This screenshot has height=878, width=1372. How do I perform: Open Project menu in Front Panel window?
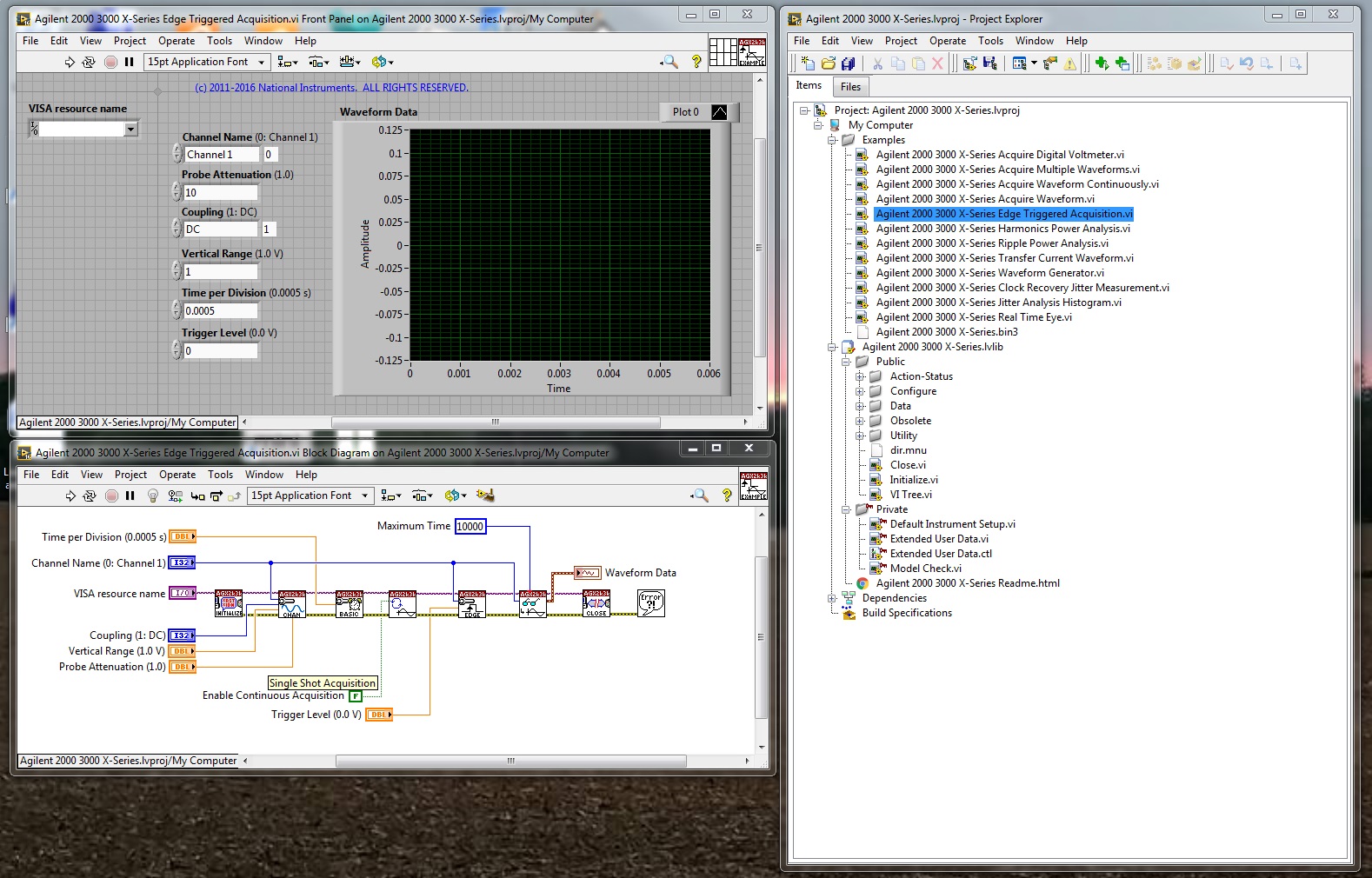pyautogui.click(x=130, y=41)
